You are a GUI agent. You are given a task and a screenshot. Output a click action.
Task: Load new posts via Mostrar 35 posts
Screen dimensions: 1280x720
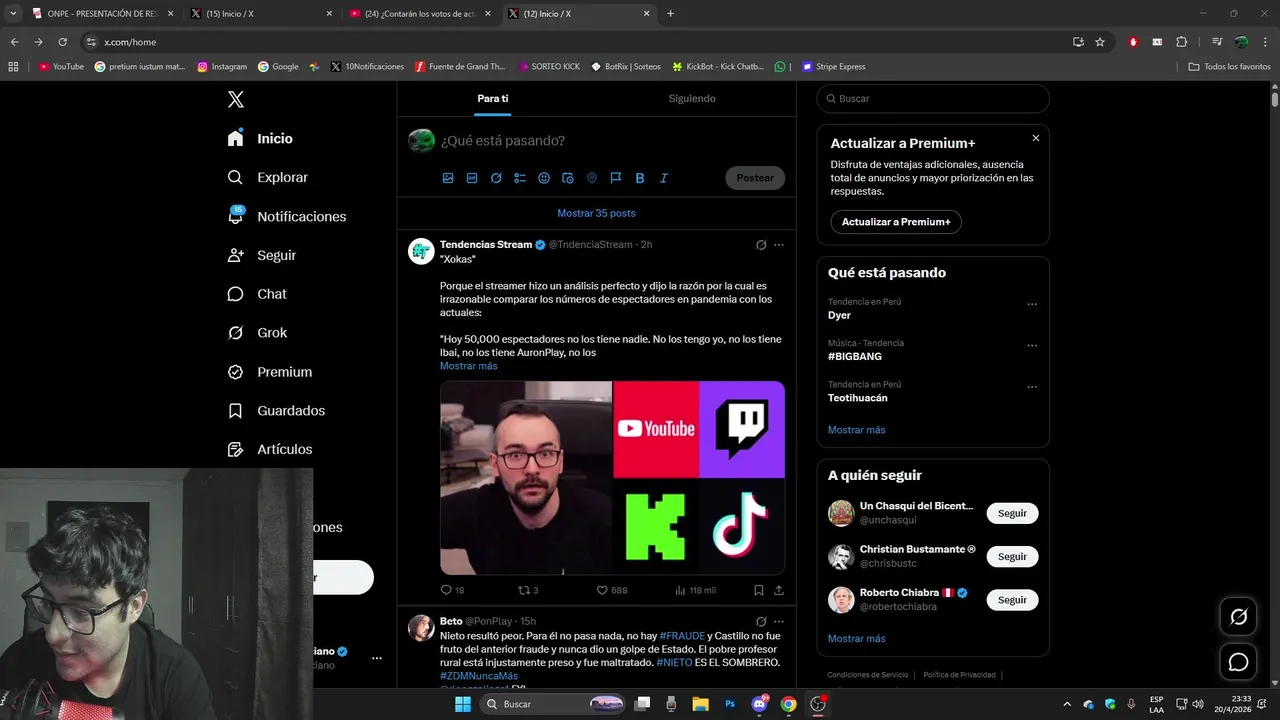pos(596,213)
